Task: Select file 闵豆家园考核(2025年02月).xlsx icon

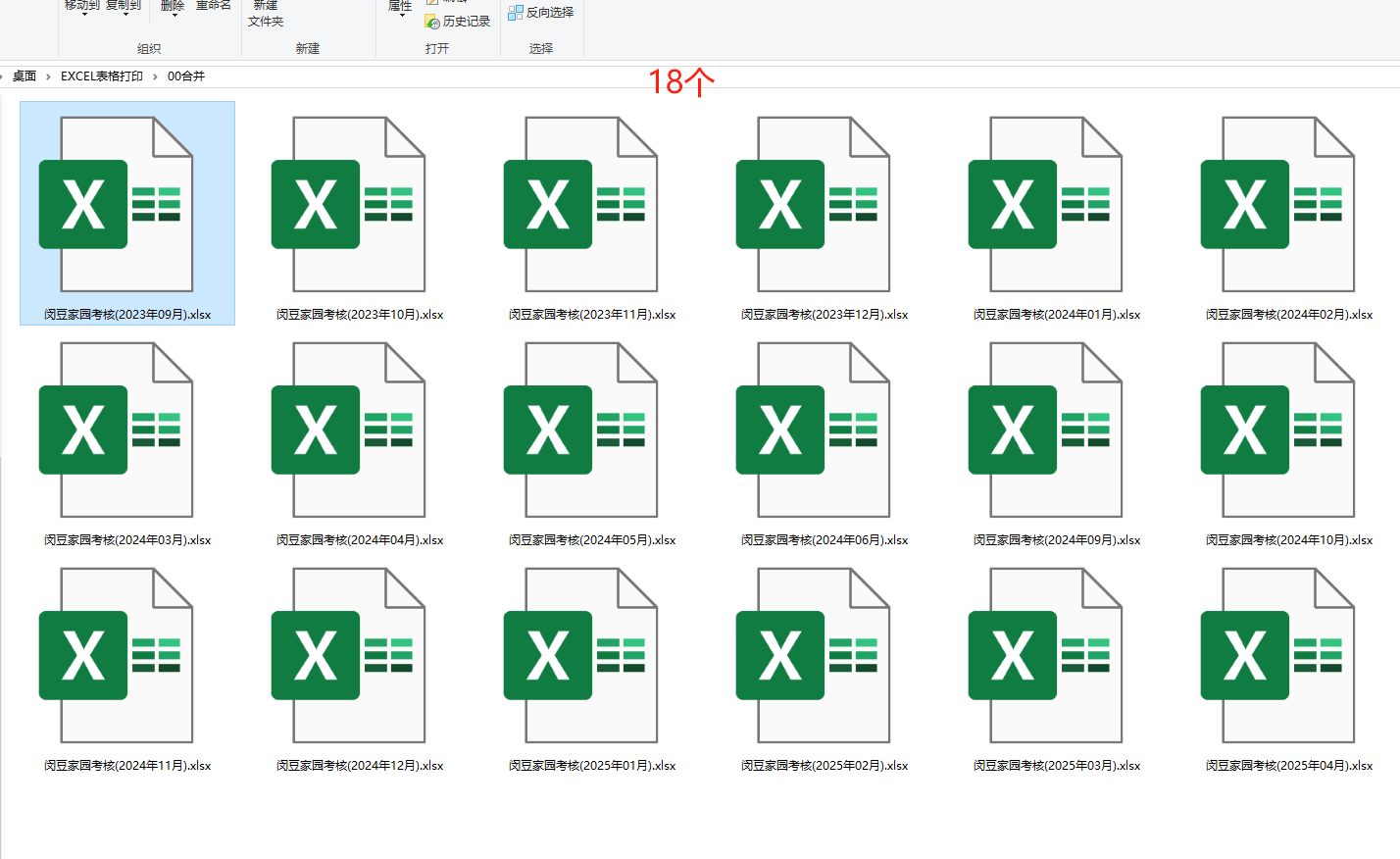Action: click(813, 655)
